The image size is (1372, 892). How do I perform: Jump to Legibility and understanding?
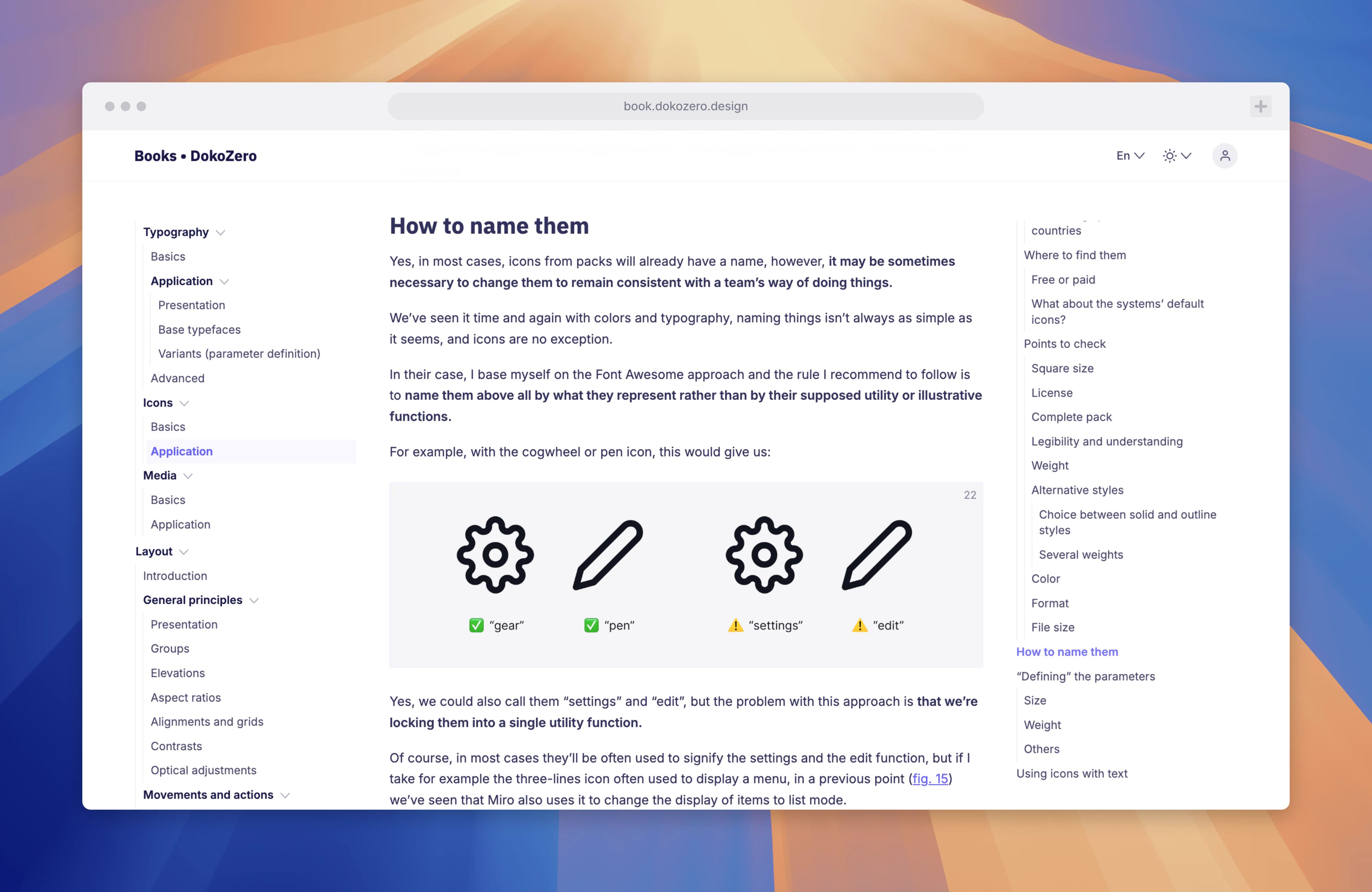tap(1106, 442)
